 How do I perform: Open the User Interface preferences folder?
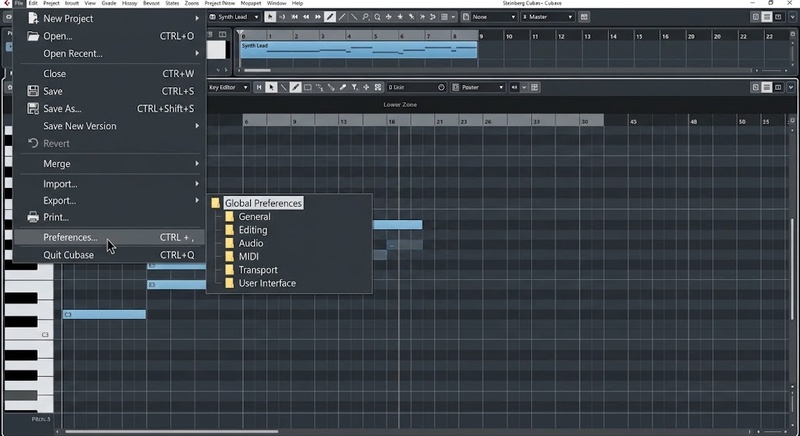[x=267, y=283]
